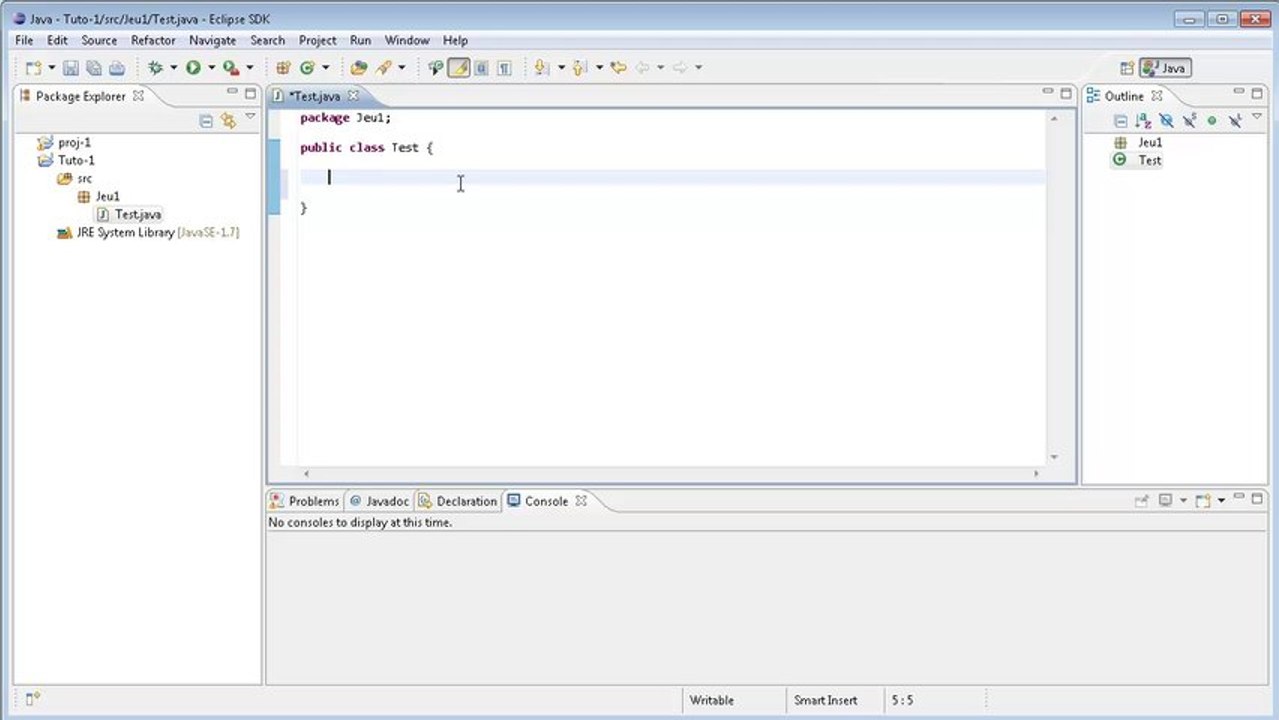Start debugging with the Debug bug icon

point(155,68)
